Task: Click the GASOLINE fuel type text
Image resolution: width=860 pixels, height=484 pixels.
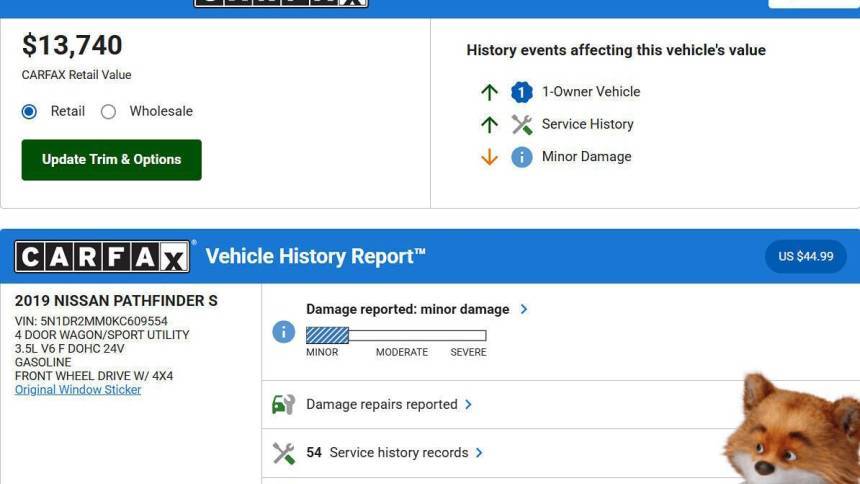Action: pos(43,362)
